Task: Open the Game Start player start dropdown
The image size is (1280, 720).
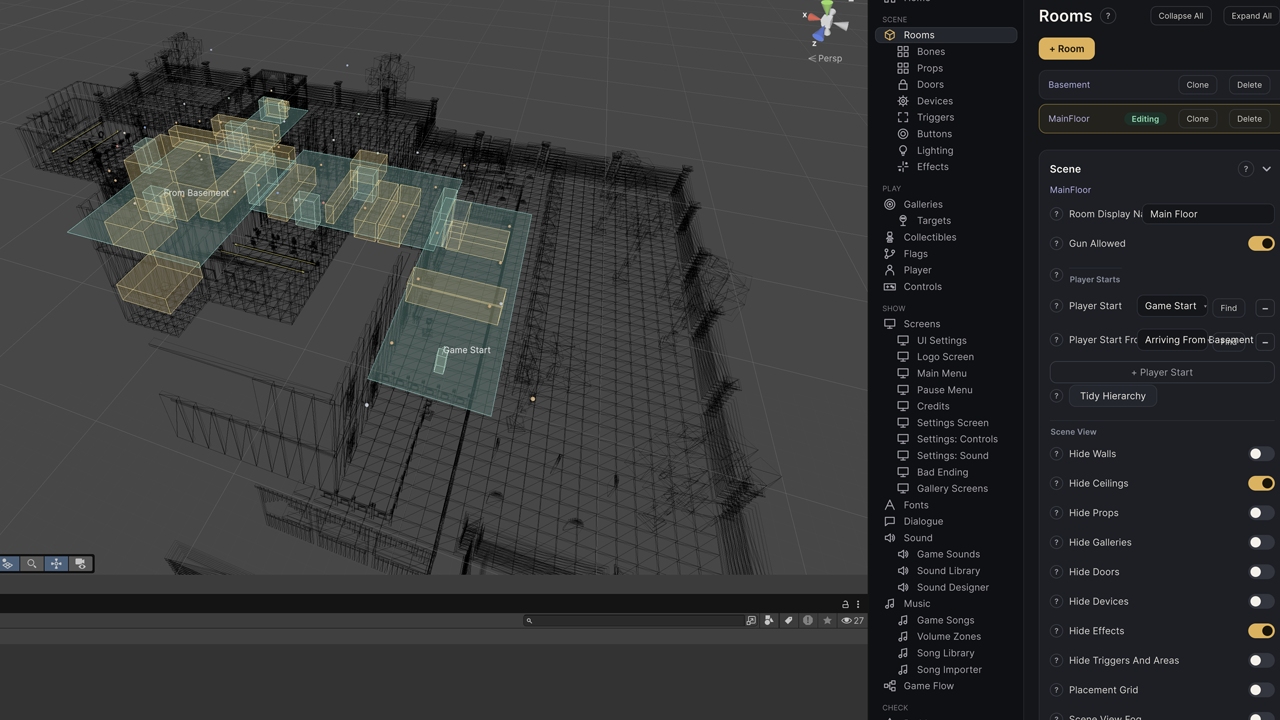Action: (1172, 306)
